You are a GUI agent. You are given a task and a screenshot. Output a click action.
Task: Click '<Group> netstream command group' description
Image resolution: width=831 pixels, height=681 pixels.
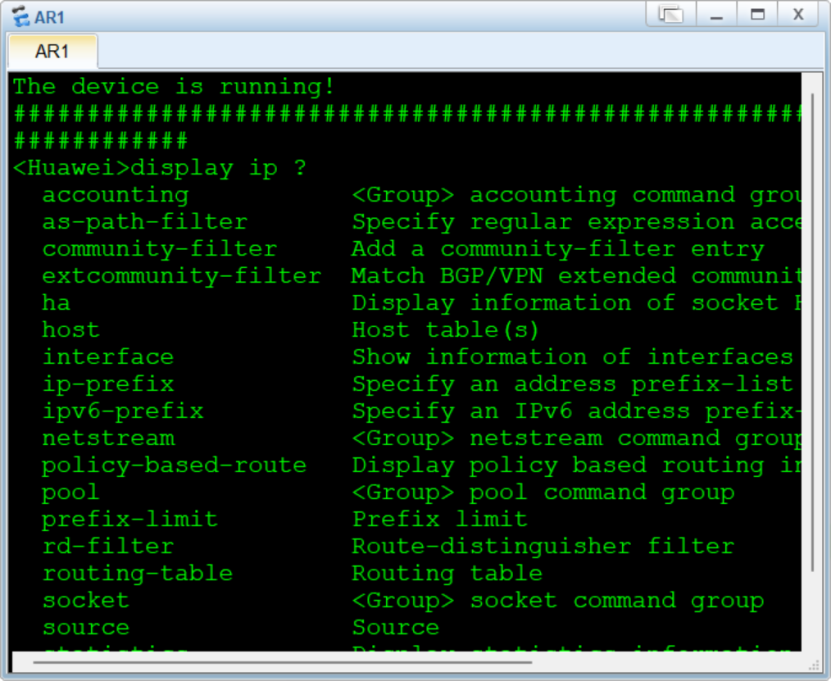pos(576,438)
